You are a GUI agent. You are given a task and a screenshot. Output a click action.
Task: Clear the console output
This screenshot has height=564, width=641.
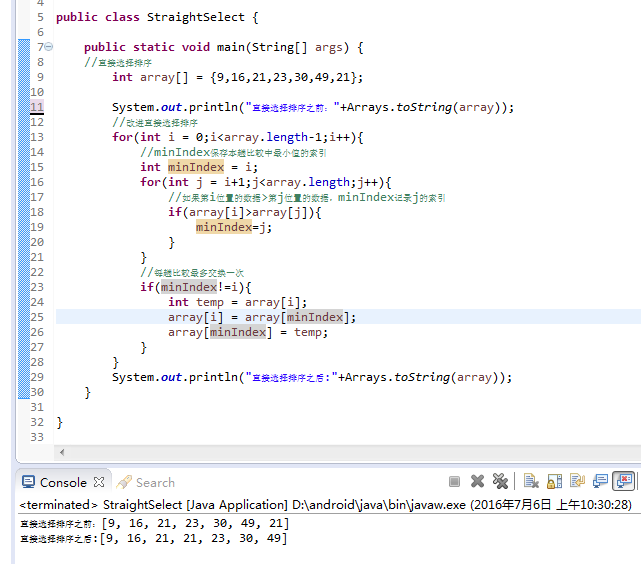[531, 481]
